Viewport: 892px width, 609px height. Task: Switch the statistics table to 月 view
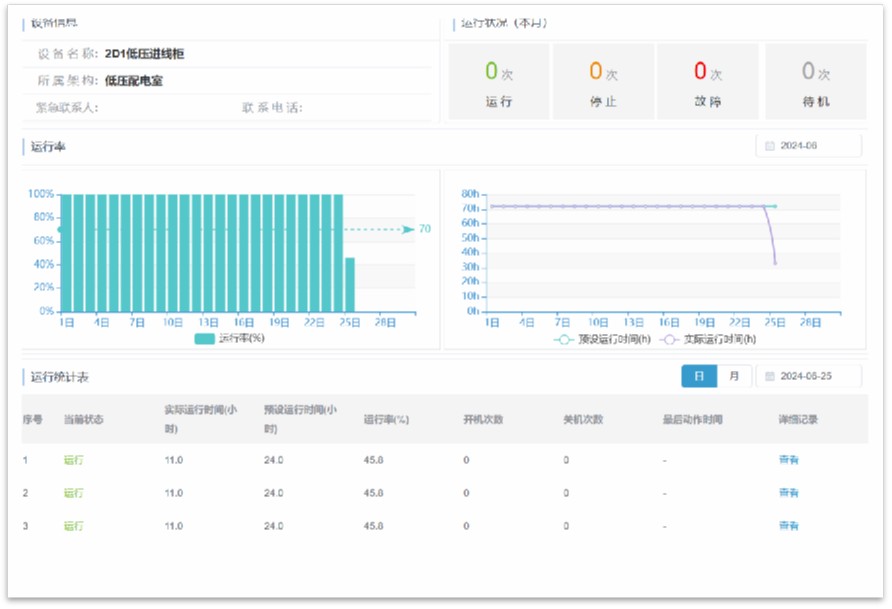(x=734, y=376)
